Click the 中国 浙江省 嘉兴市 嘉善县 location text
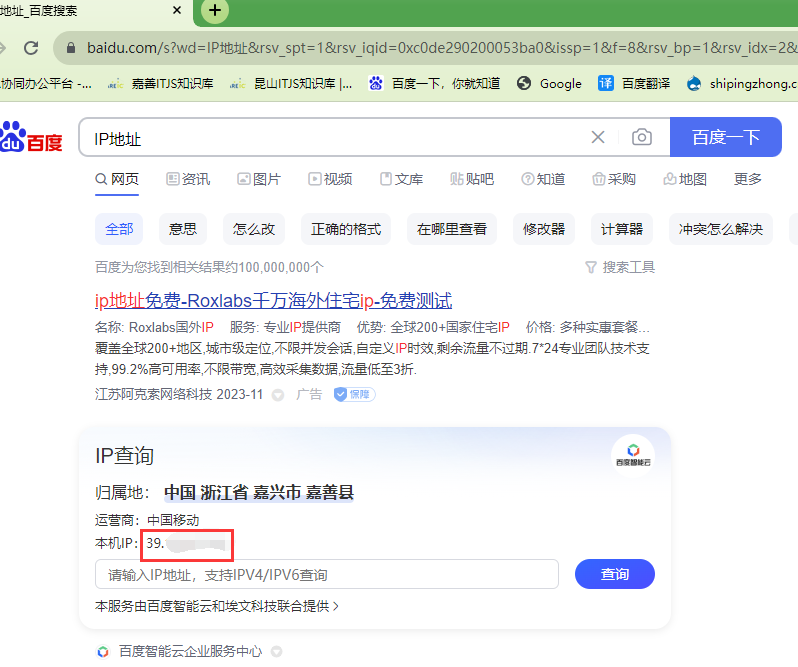 coord(259,492)
